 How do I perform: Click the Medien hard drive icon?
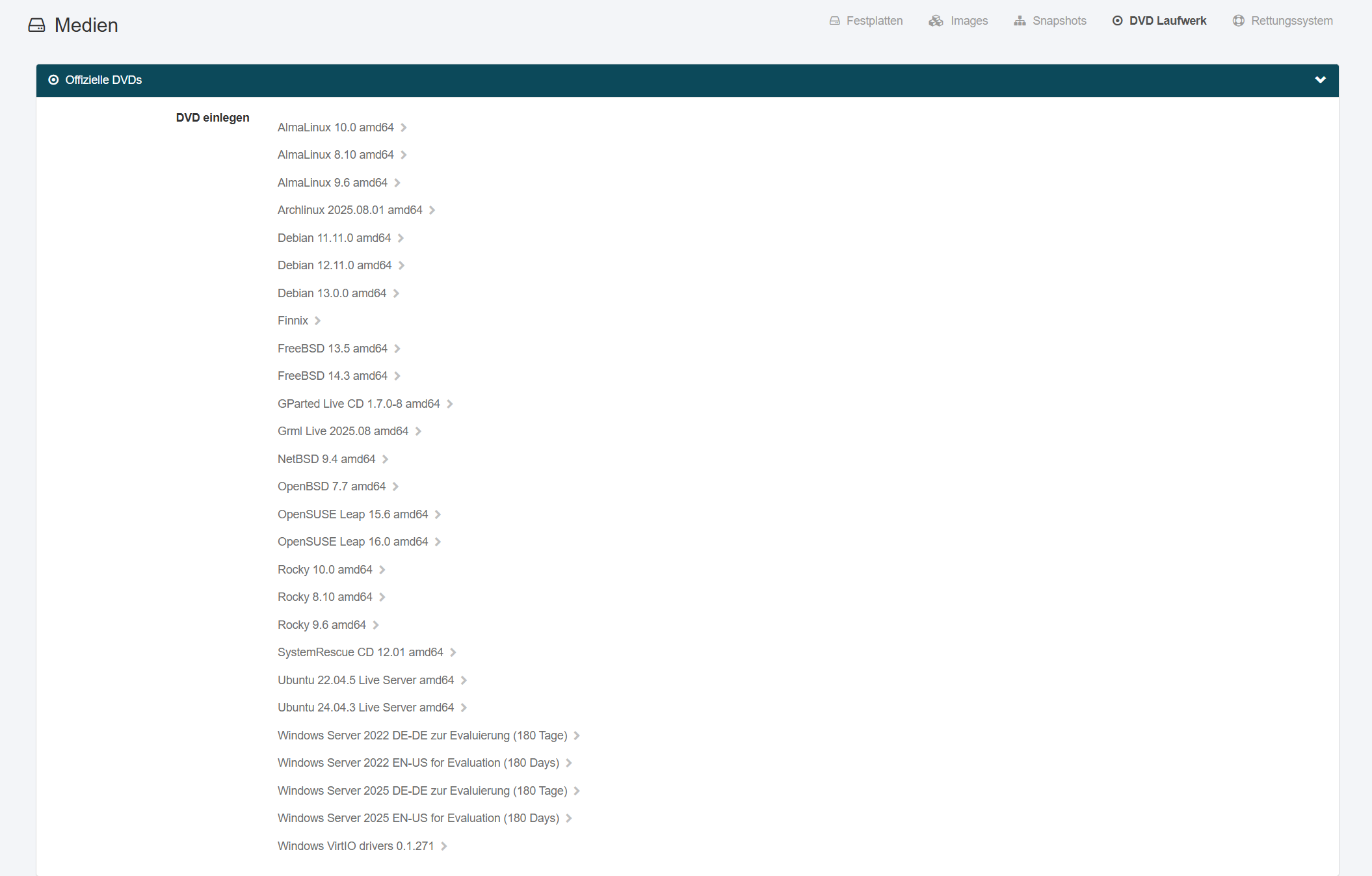click(37, 25)
